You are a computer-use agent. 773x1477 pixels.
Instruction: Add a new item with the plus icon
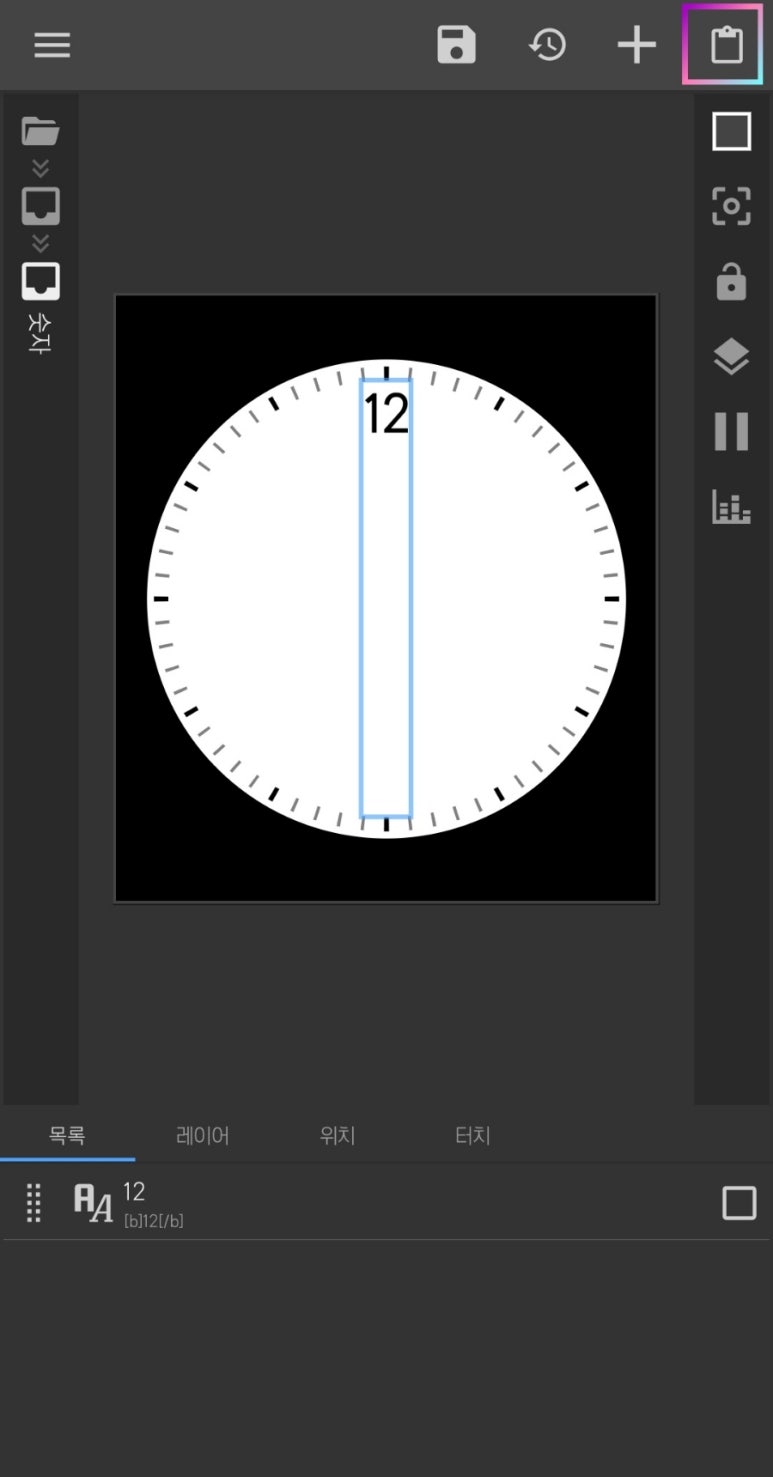636,45
